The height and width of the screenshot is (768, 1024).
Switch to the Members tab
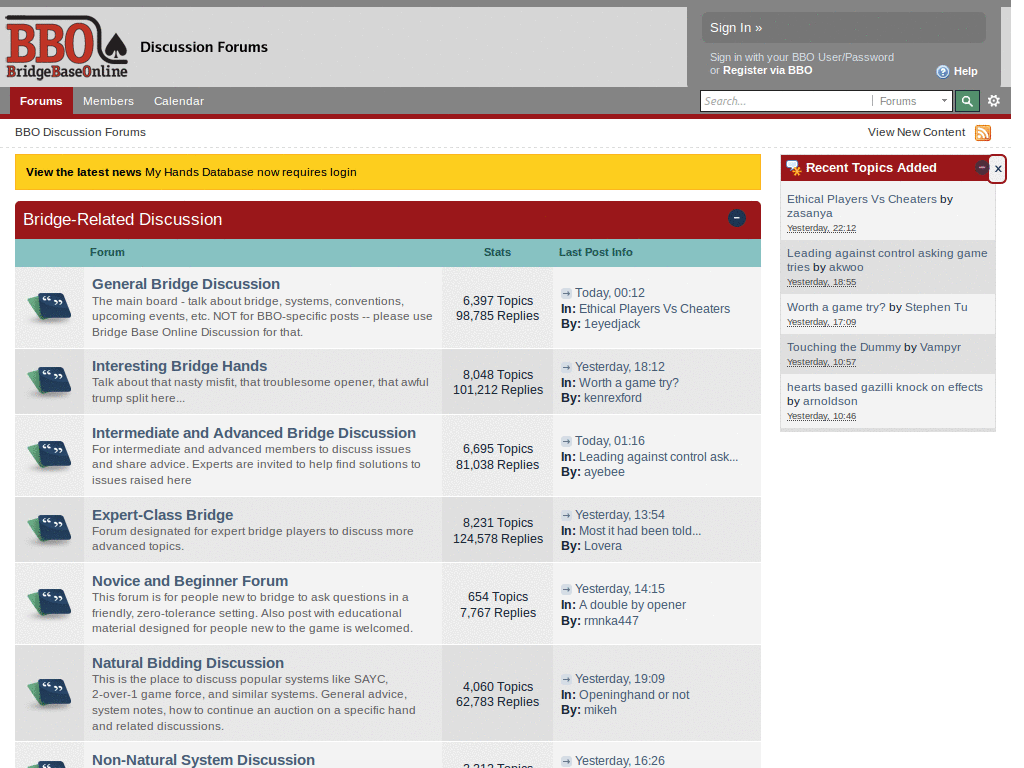(x=108, y=101)
